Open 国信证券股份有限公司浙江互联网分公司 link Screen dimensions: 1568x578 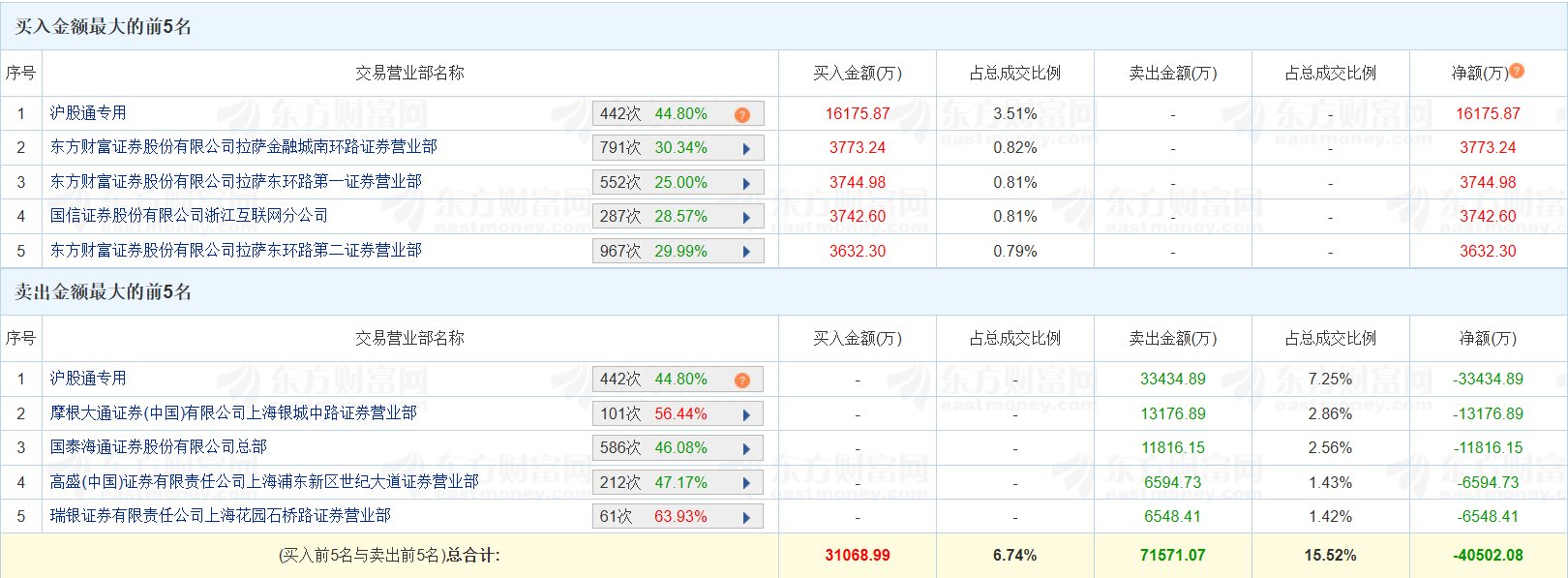(x=189, y=216)
